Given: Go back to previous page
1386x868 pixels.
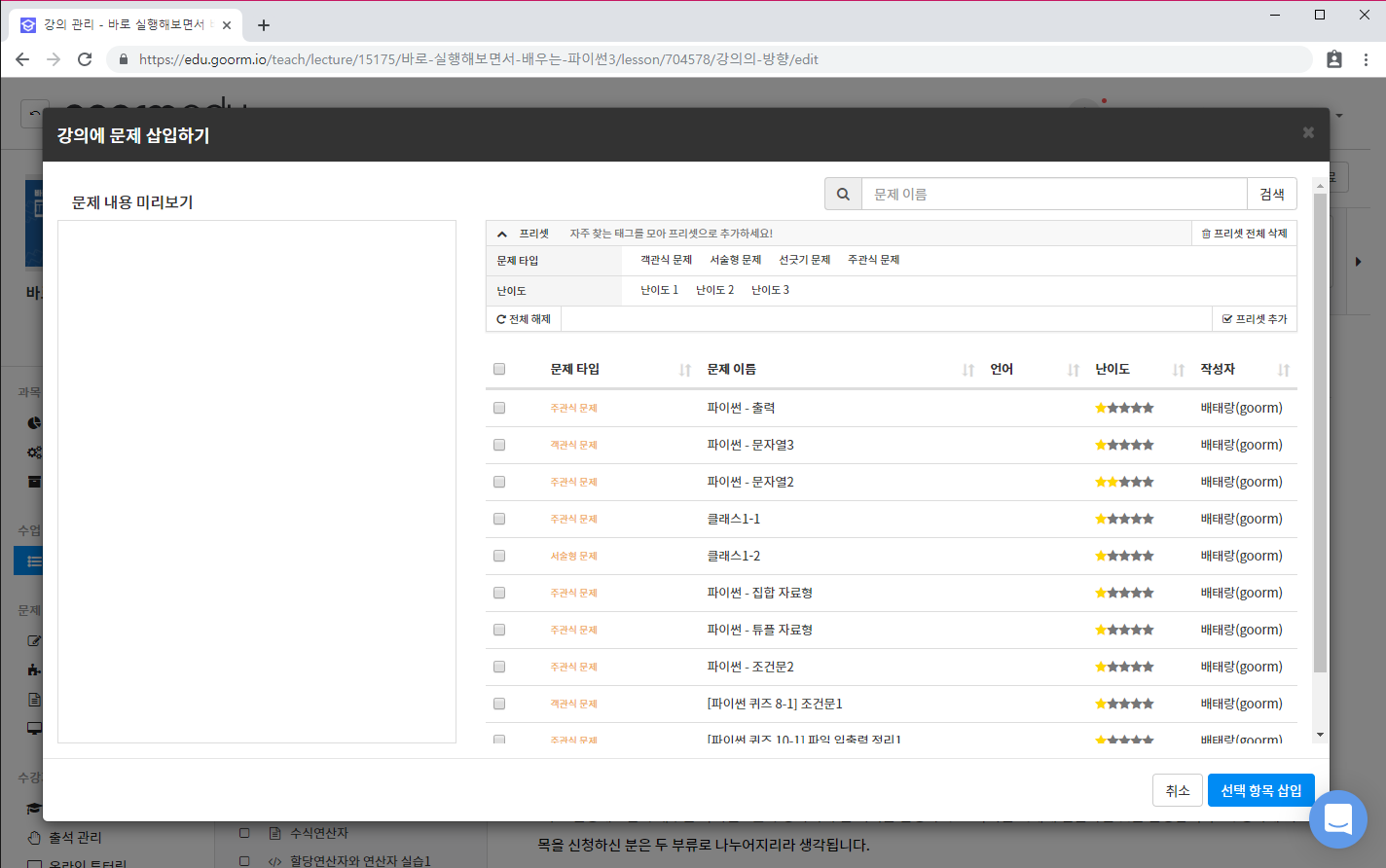Looking at the screenshot, I should coord(22,59).
